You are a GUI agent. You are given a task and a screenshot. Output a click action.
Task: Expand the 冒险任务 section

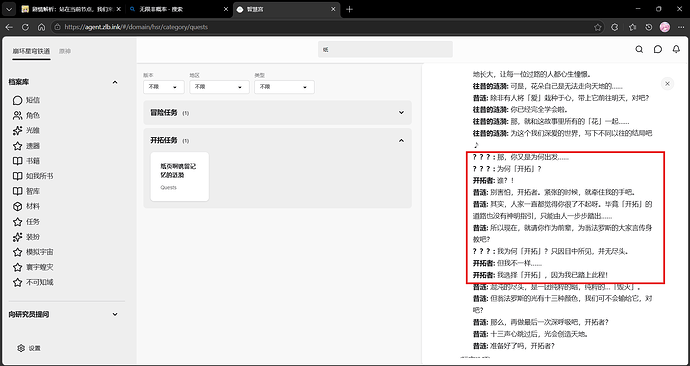point(278,113)
